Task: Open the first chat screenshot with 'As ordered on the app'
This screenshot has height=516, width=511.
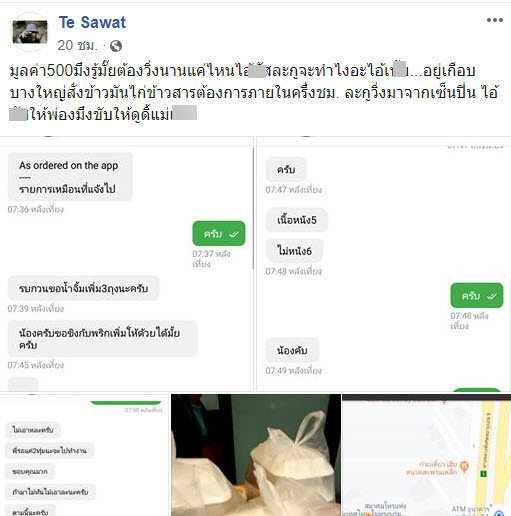Action: [127, 264]
